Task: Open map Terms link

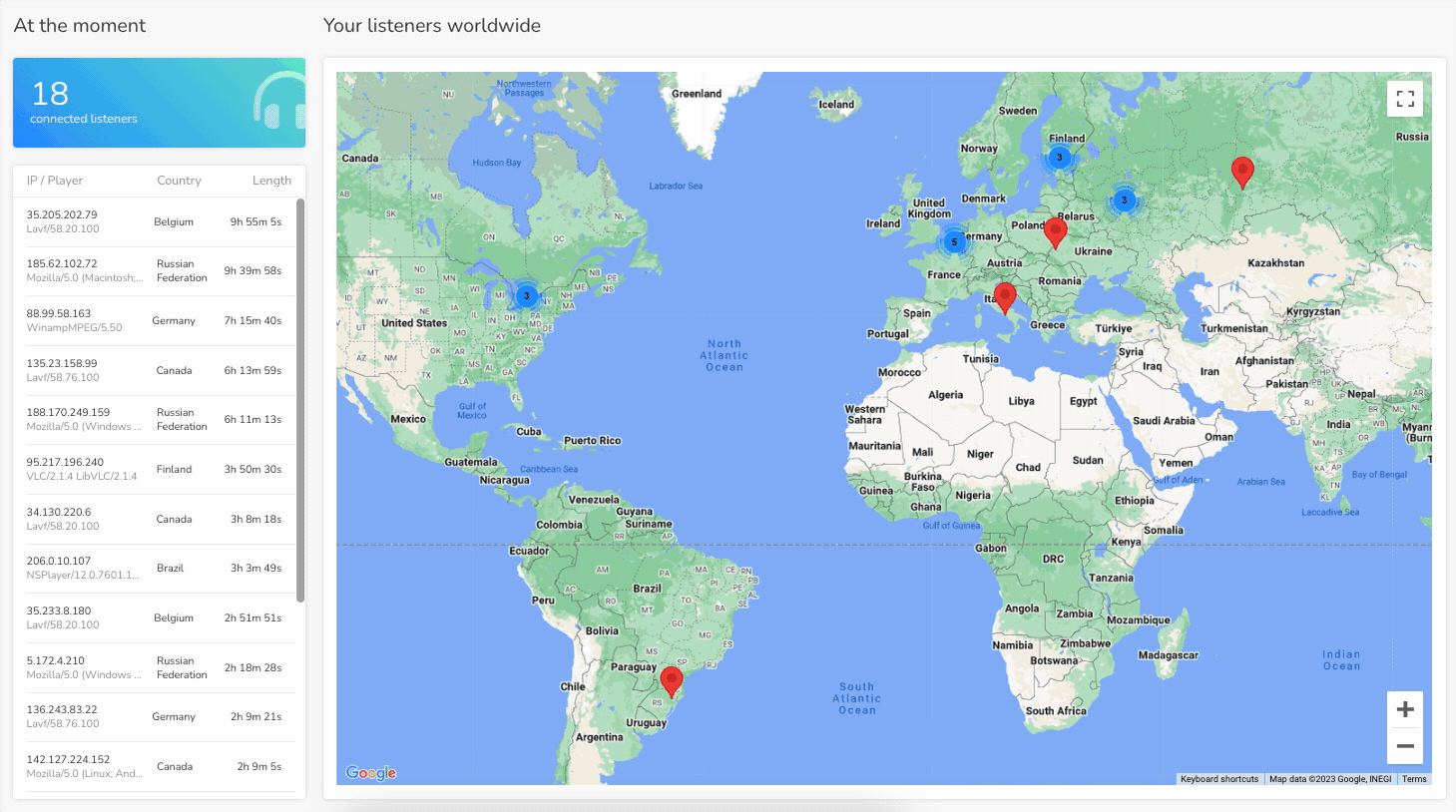Action: [x=1414, y=779]
